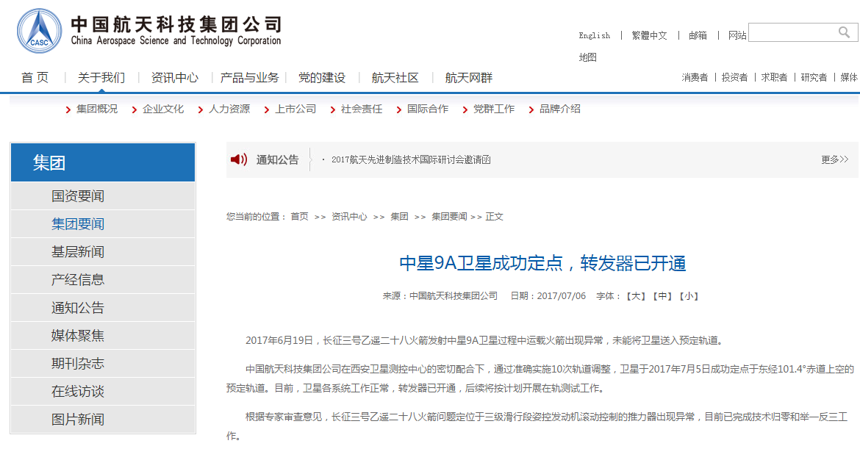Open 人力资源 submenu link

pos(229,109)
